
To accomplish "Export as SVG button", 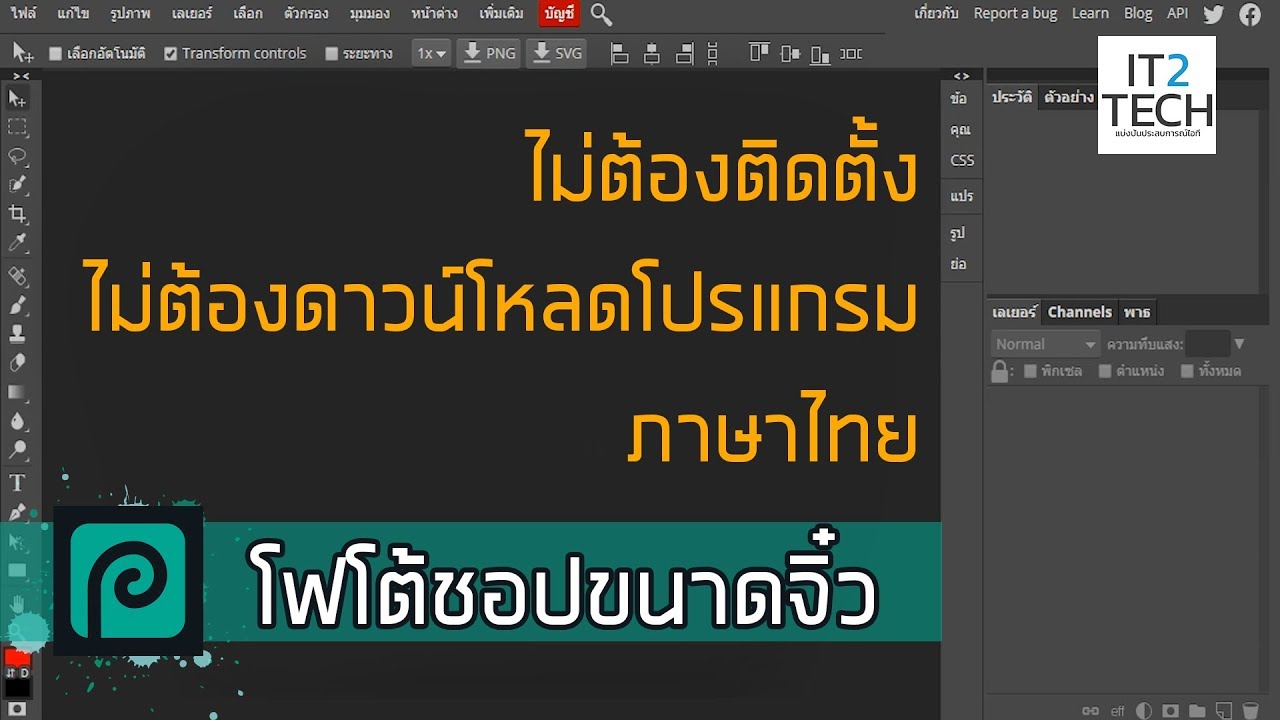I will (x=557, y=54).
